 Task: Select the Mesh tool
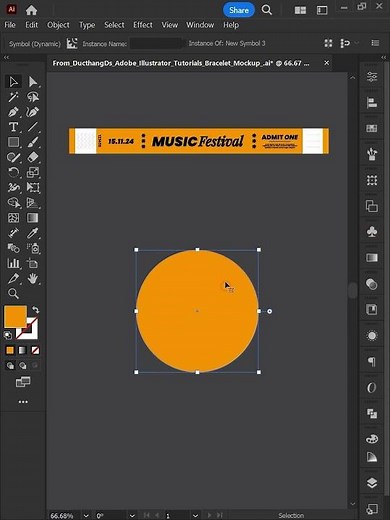click(13, 218)
